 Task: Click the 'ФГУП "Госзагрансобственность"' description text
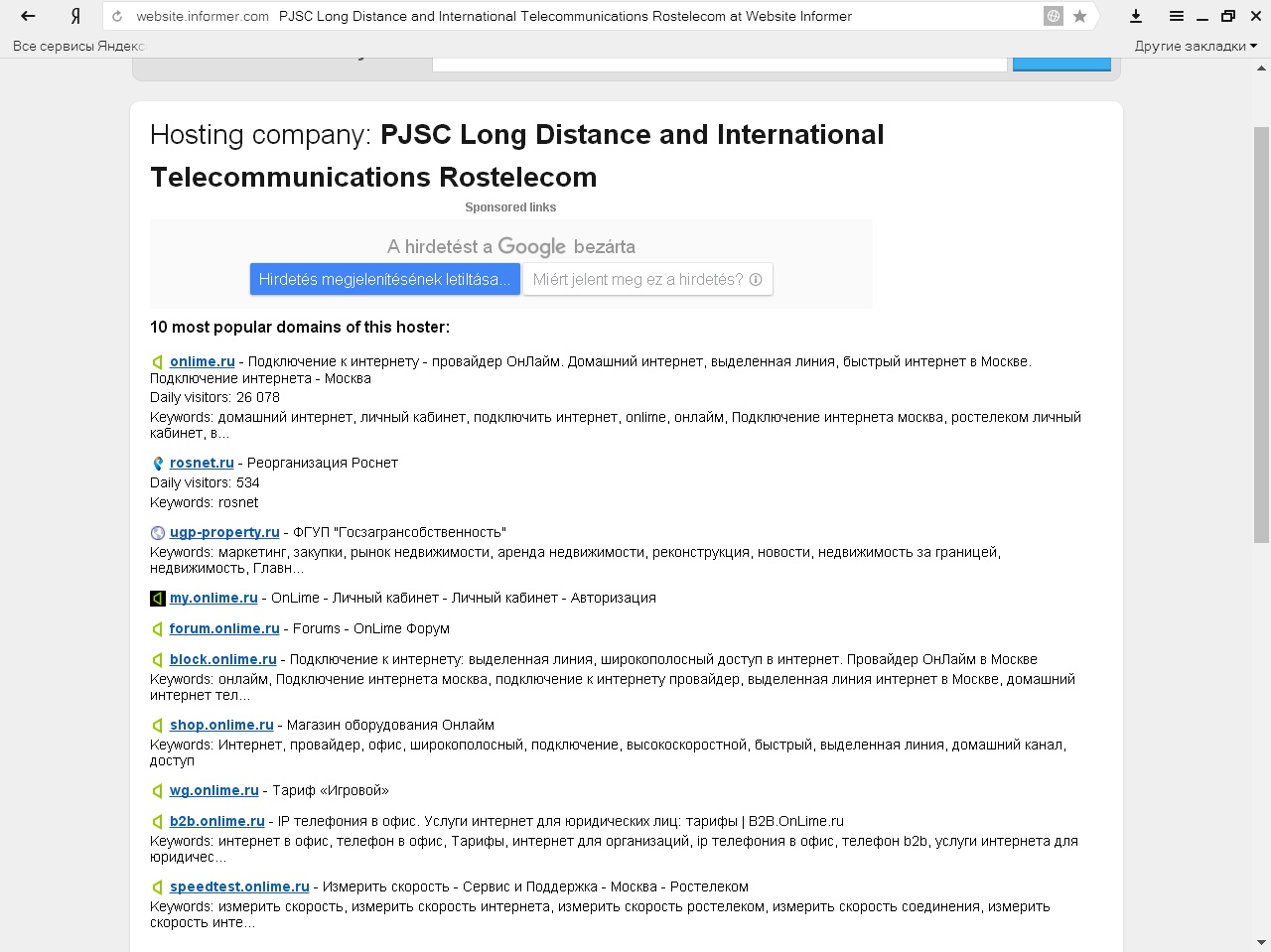399,532
